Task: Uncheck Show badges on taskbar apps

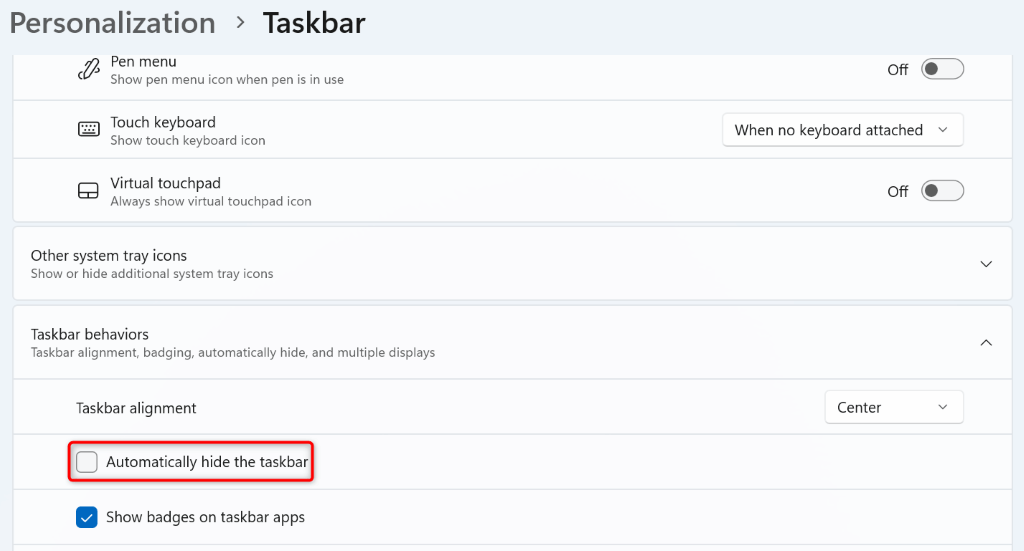Action: tap(87, 517)
